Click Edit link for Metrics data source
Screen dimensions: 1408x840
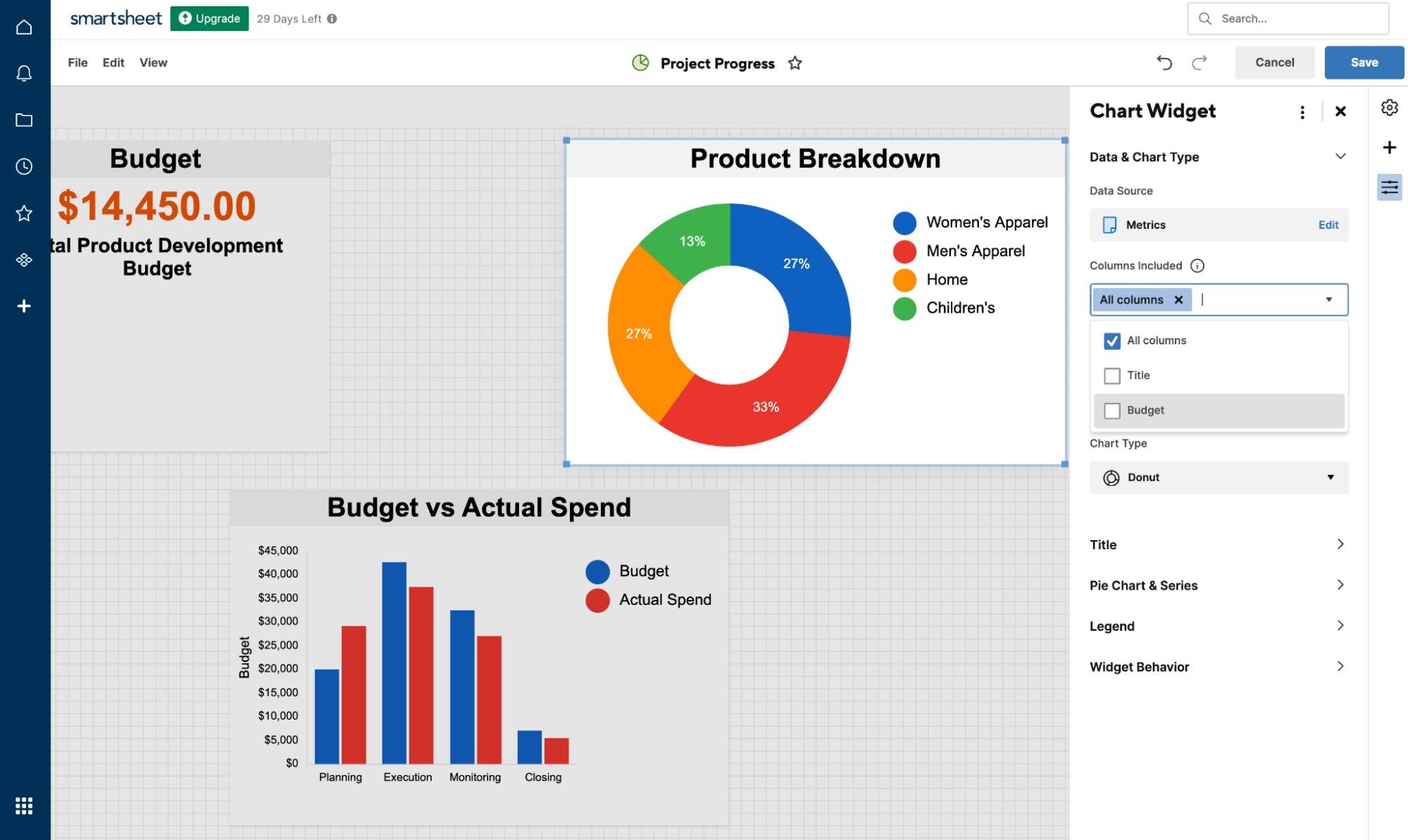[x=1328, y=225]
